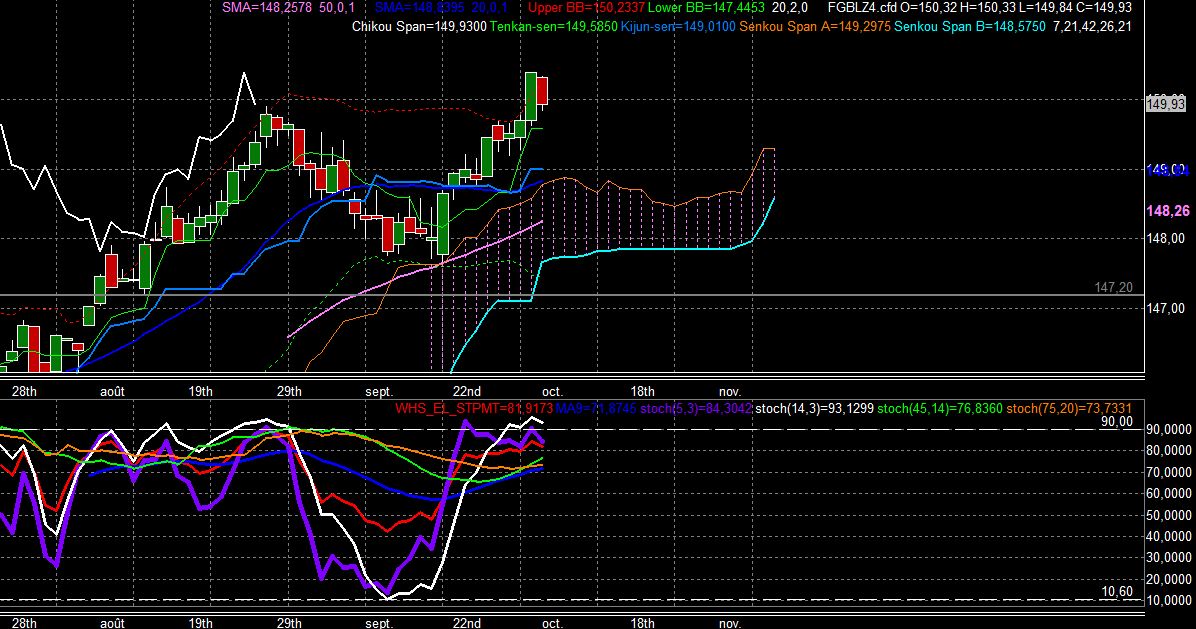The height and width of the screenshot is (629, 1196).
Task: Click the tall green candle before the last red one
Action: 531,97
